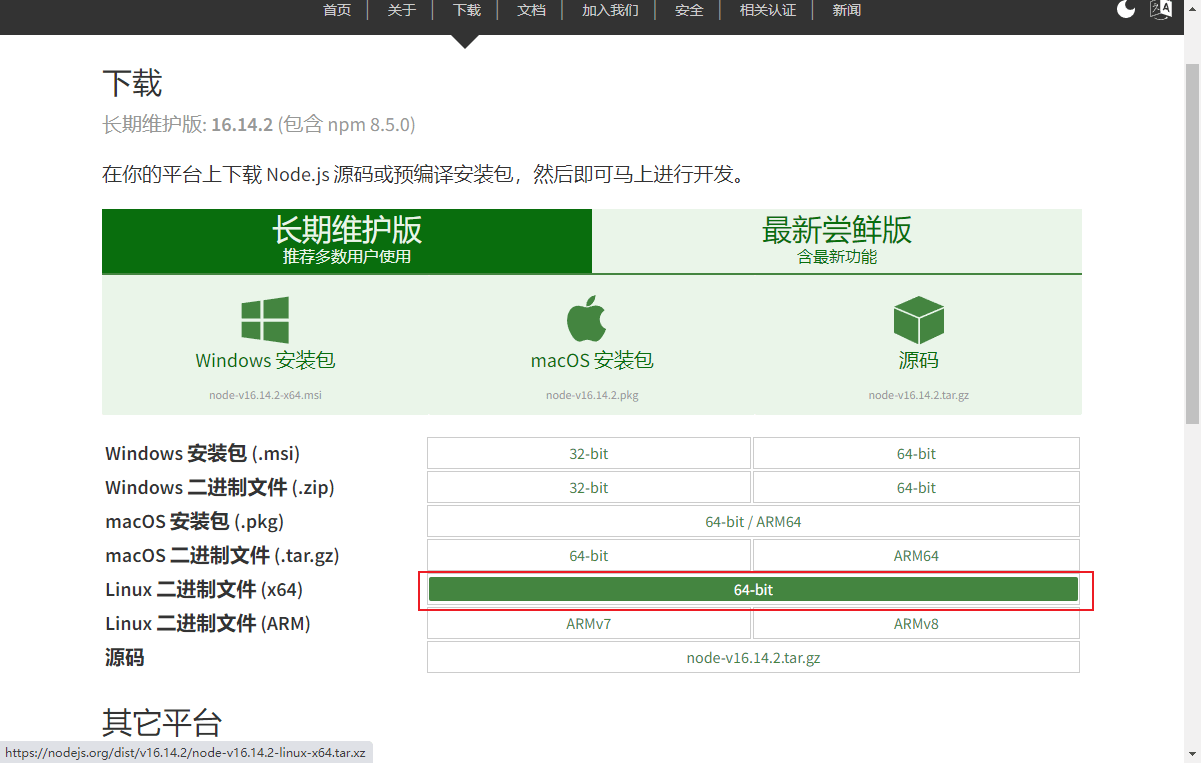This screenshot has height=763, width=1201.
Task: Click the 加入我们 navigation item
Action: point(609,10)
